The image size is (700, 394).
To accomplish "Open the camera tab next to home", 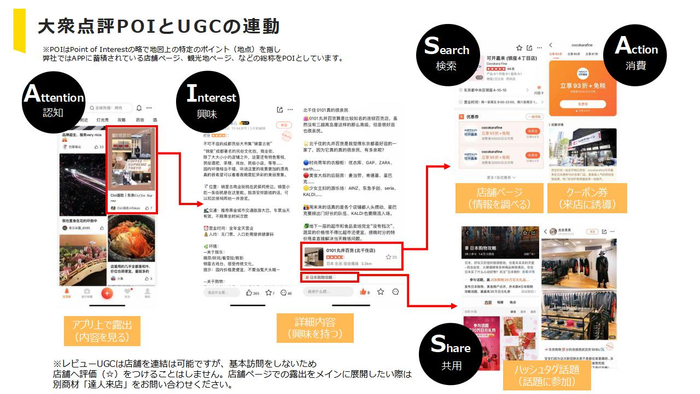I will click(87, 293).
